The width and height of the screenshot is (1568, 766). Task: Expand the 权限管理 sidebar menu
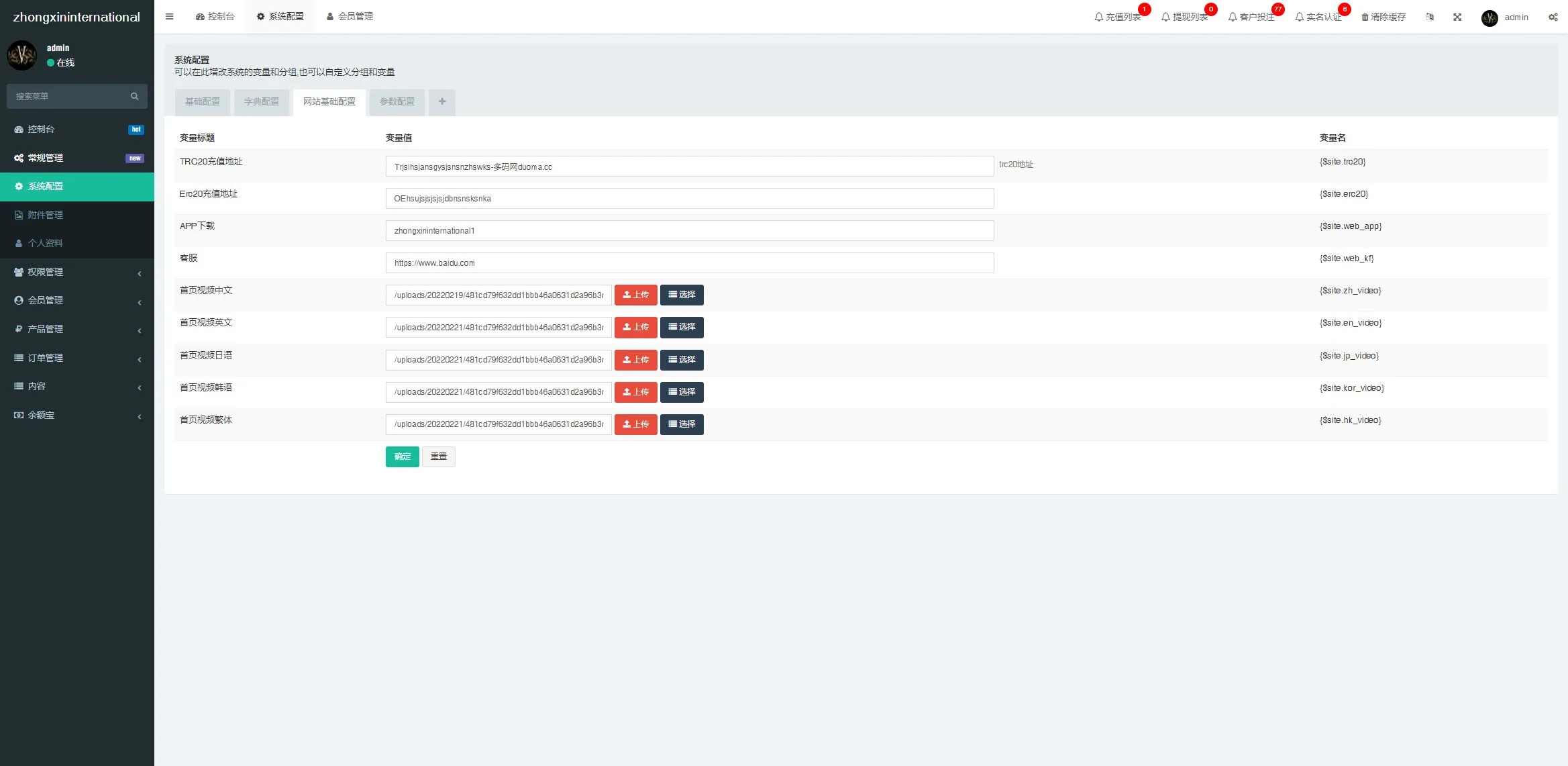coord(76,272)
